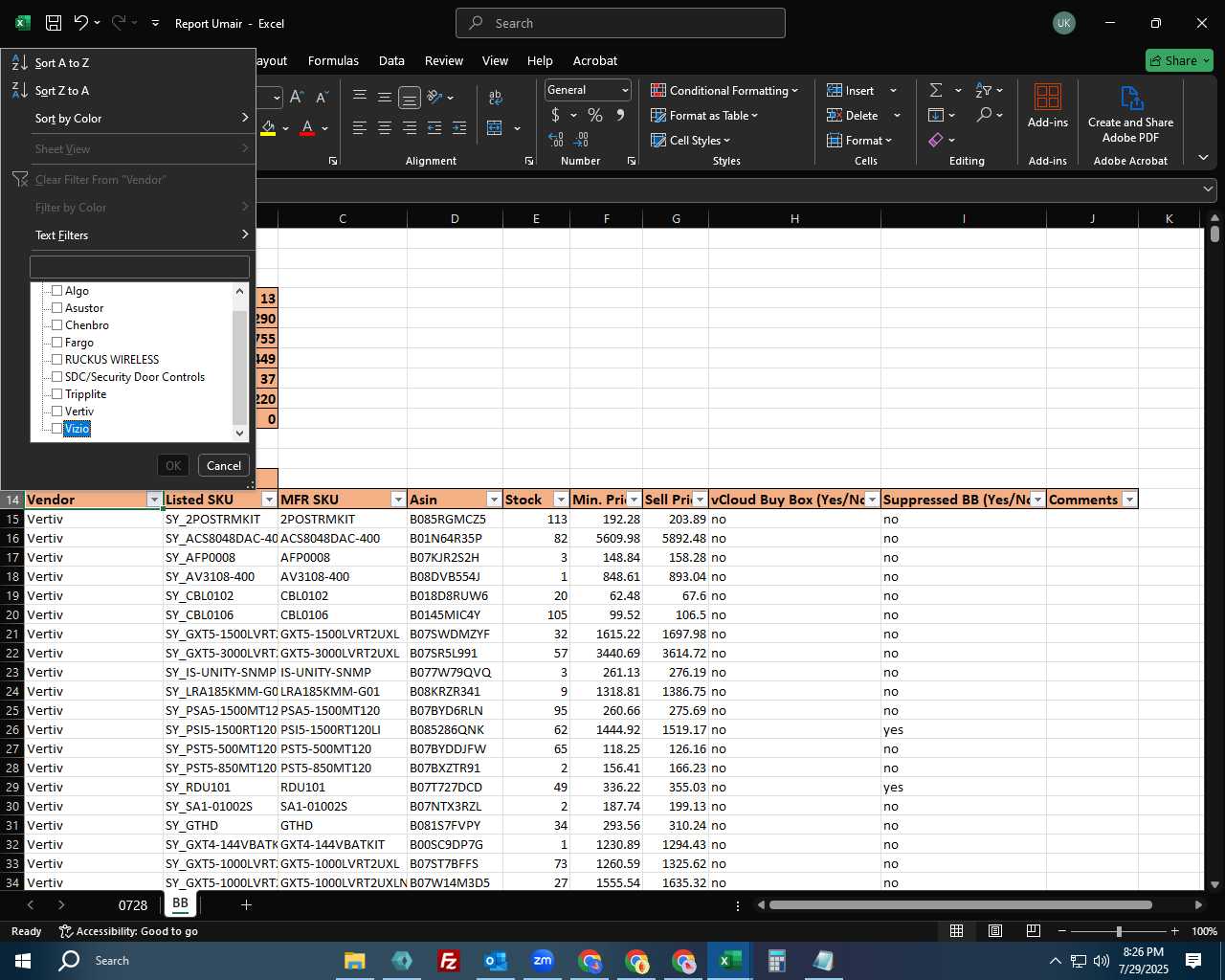Create and Share Adobe PDF
This screenshot has height=980, width=1225.
click(x=1130, y=115)
